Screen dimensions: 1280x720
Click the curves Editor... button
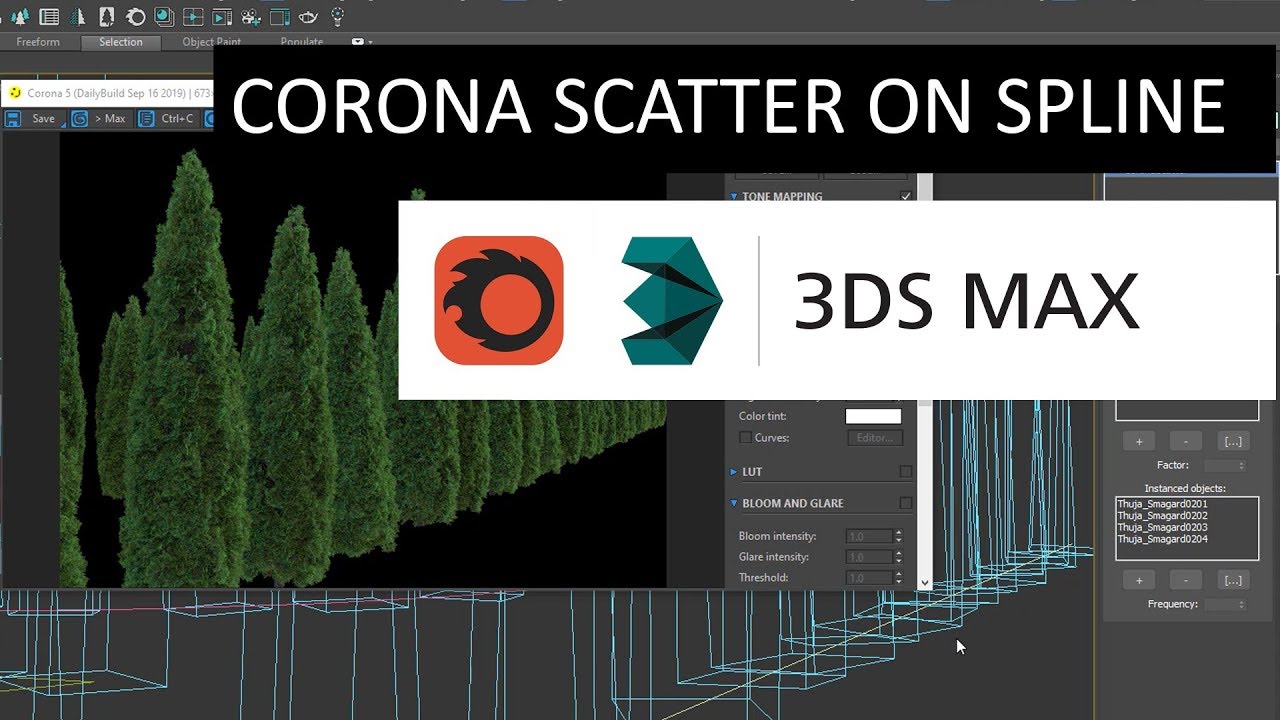(x=875, y=437)
